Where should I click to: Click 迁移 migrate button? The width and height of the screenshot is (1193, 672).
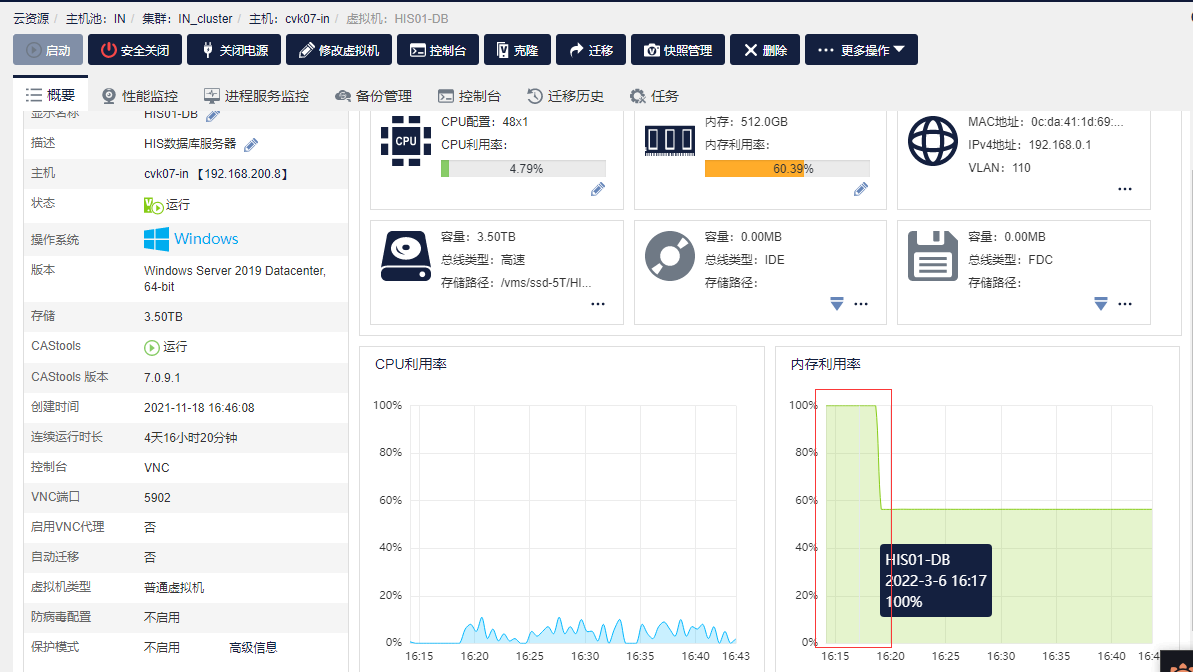click(590, 50)
